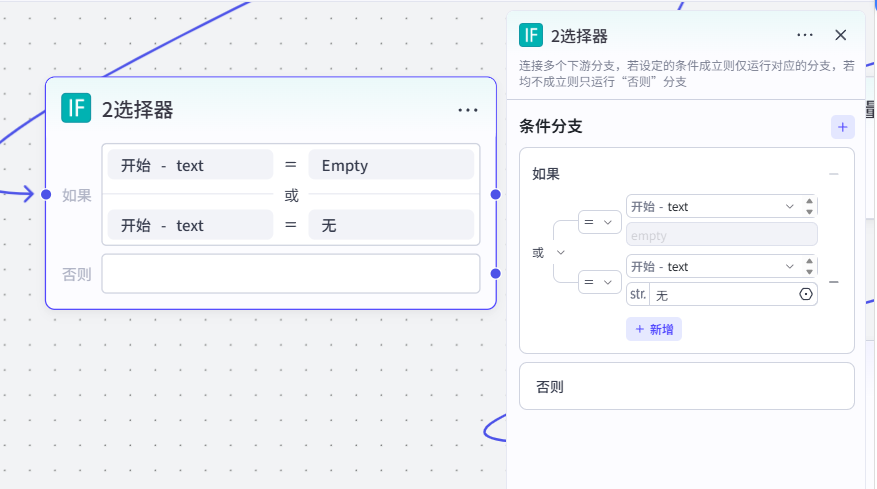Click the 新增 button to add a condition

[x=654, y=329]
